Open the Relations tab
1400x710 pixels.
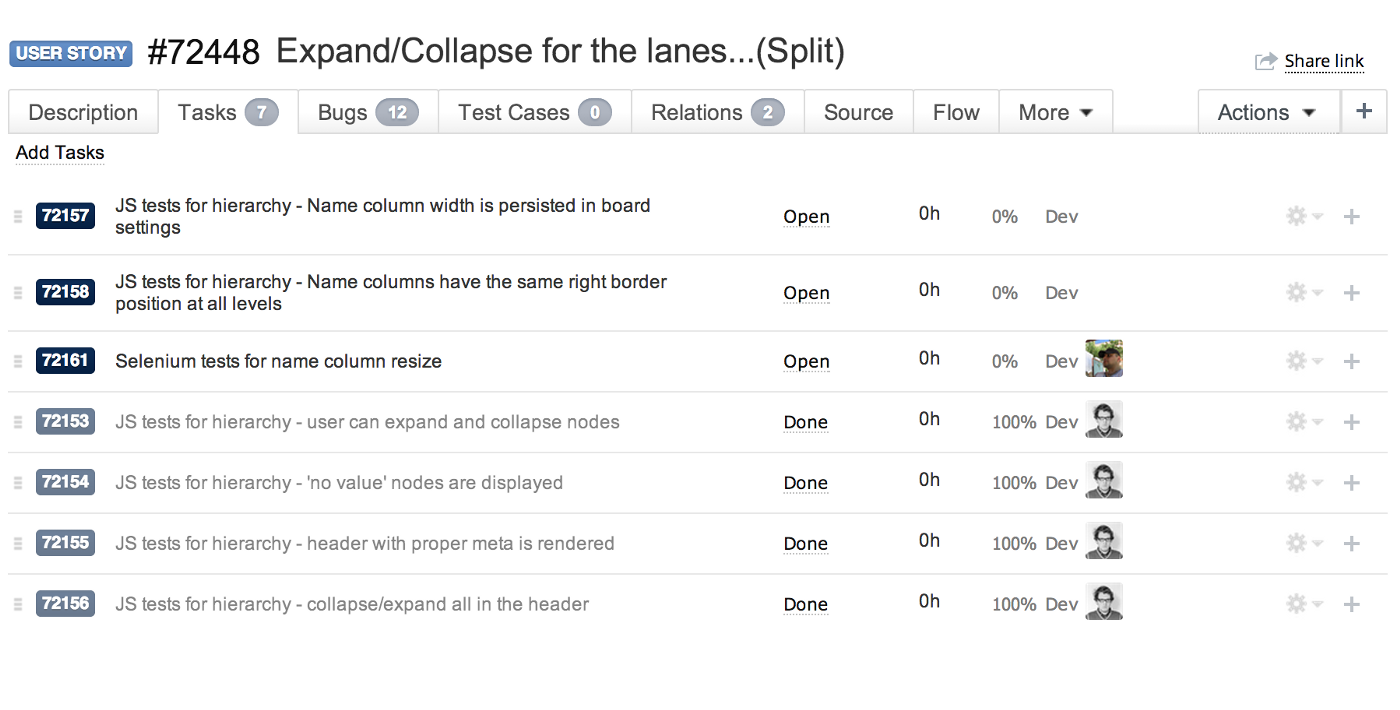[717, 113]
